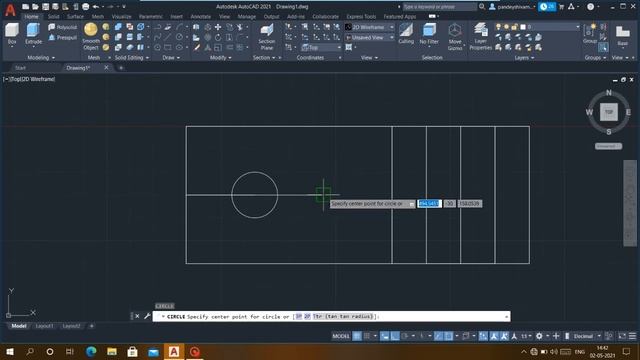Open the workspace switching gear icon
This screenshot has height=360, width=640.
coord(539,336)
